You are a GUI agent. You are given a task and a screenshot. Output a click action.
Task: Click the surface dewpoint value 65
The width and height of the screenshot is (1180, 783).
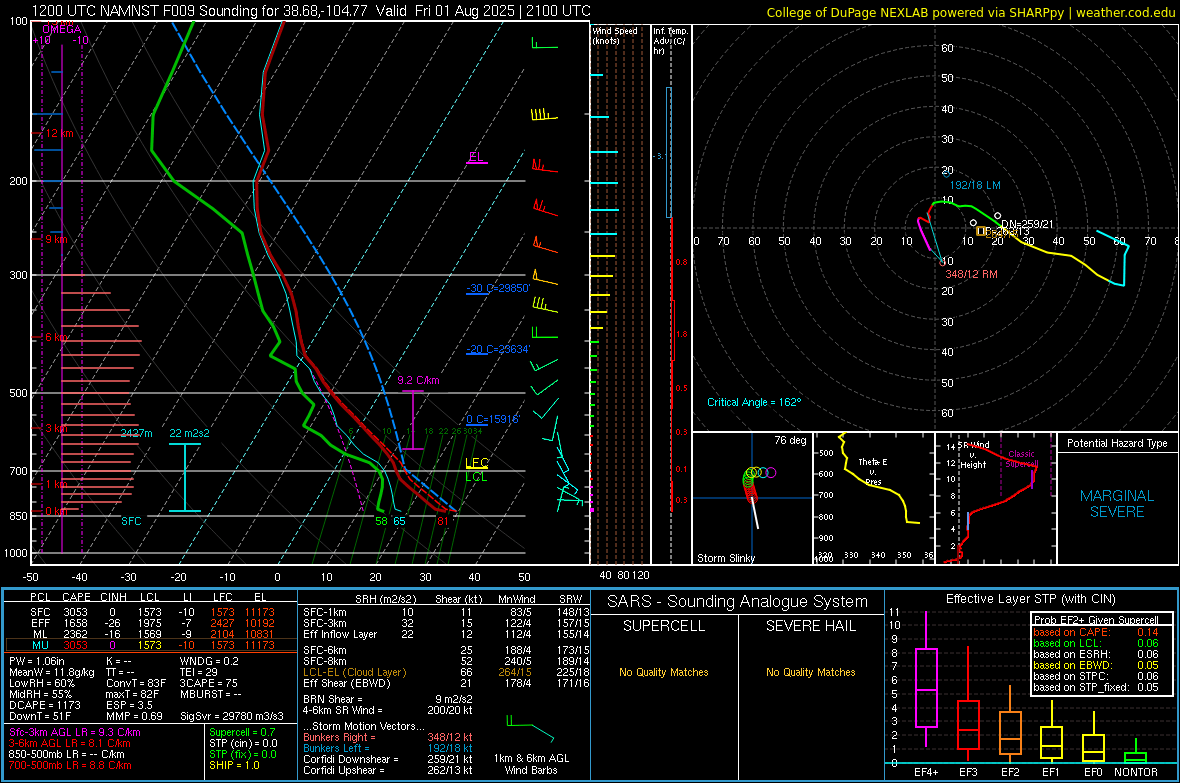[x=399, y=521]
